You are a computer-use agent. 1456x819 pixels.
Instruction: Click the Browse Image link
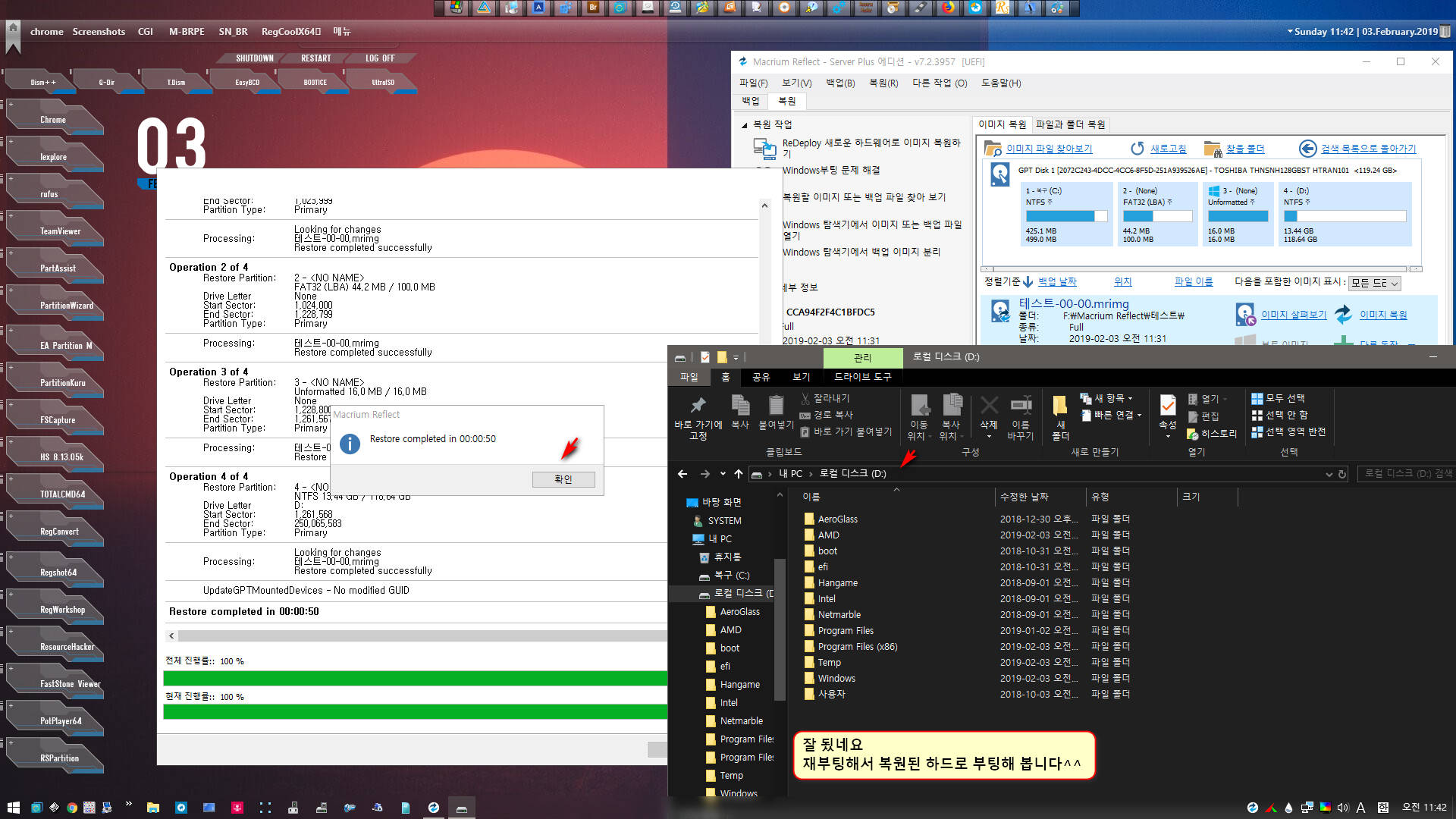[1294, 315]
